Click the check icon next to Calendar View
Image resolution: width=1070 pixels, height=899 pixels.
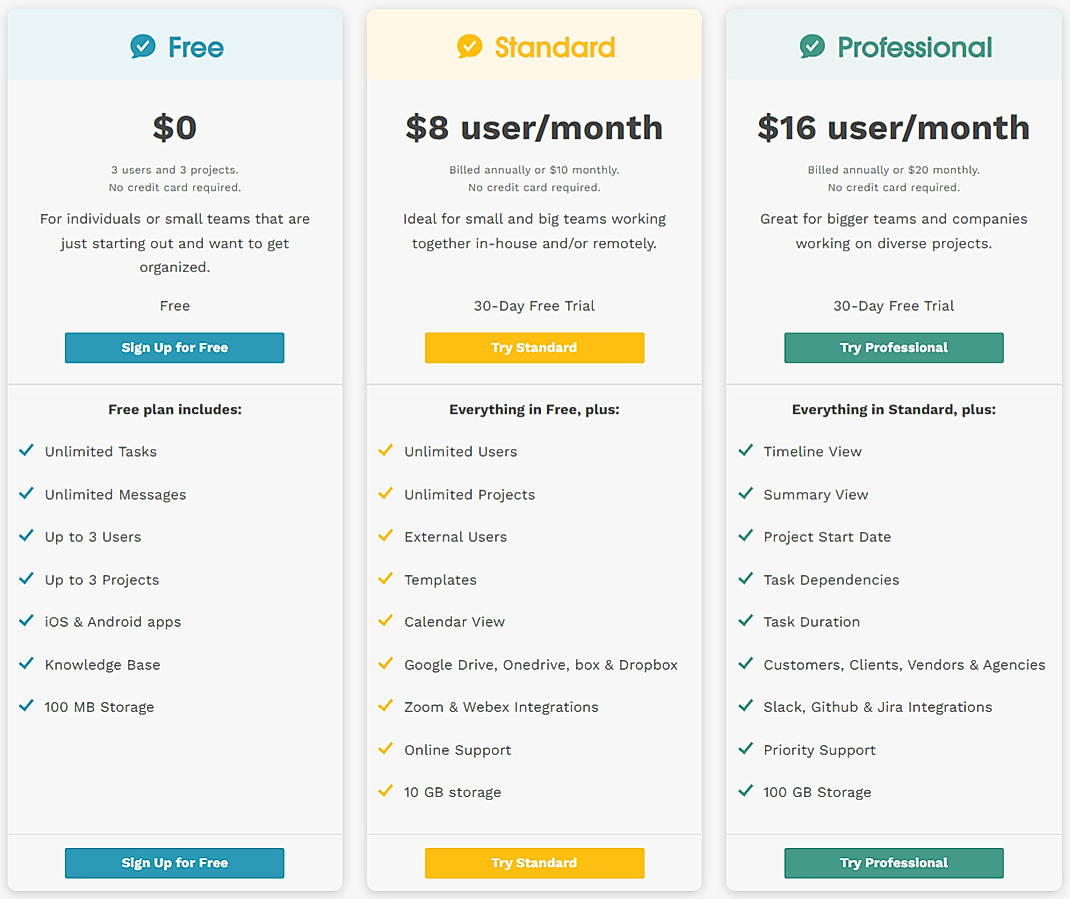385,621
